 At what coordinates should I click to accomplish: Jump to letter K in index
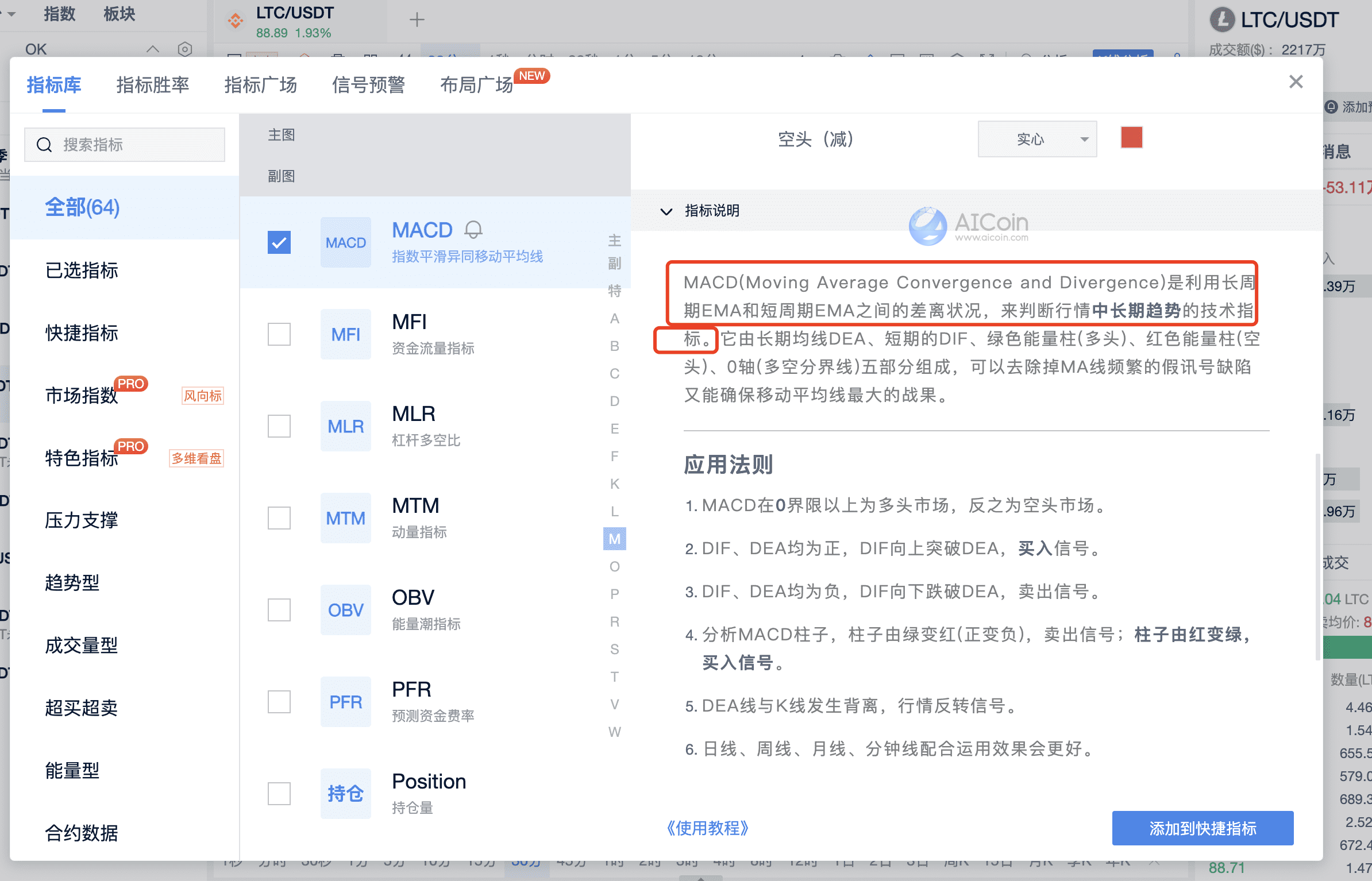click(615, 484)
